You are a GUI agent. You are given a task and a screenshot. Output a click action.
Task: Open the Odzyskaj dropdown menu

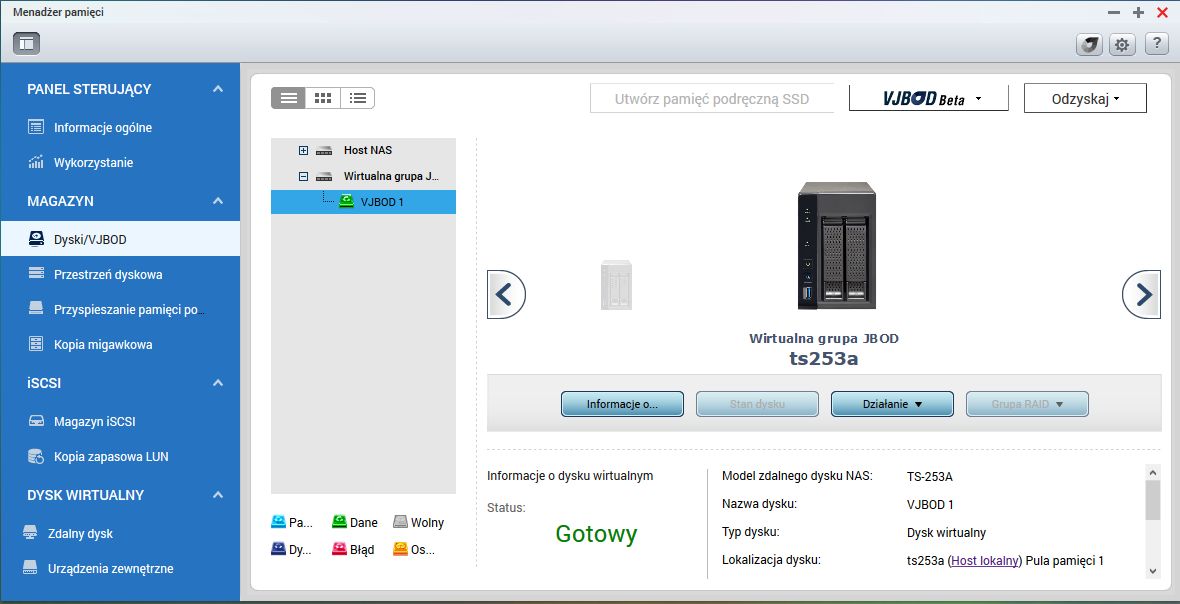(x=1085, y=99)
